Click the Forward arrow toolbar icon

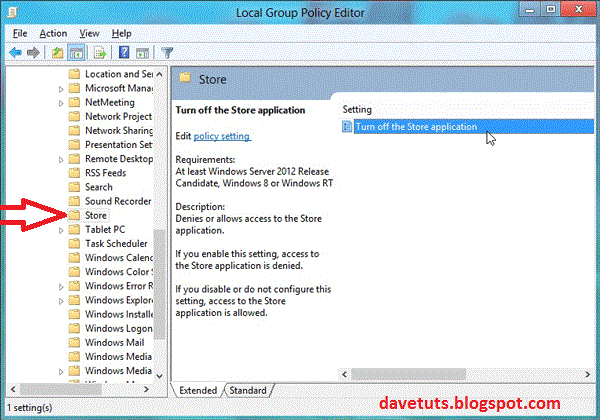(x=33, y=52)
